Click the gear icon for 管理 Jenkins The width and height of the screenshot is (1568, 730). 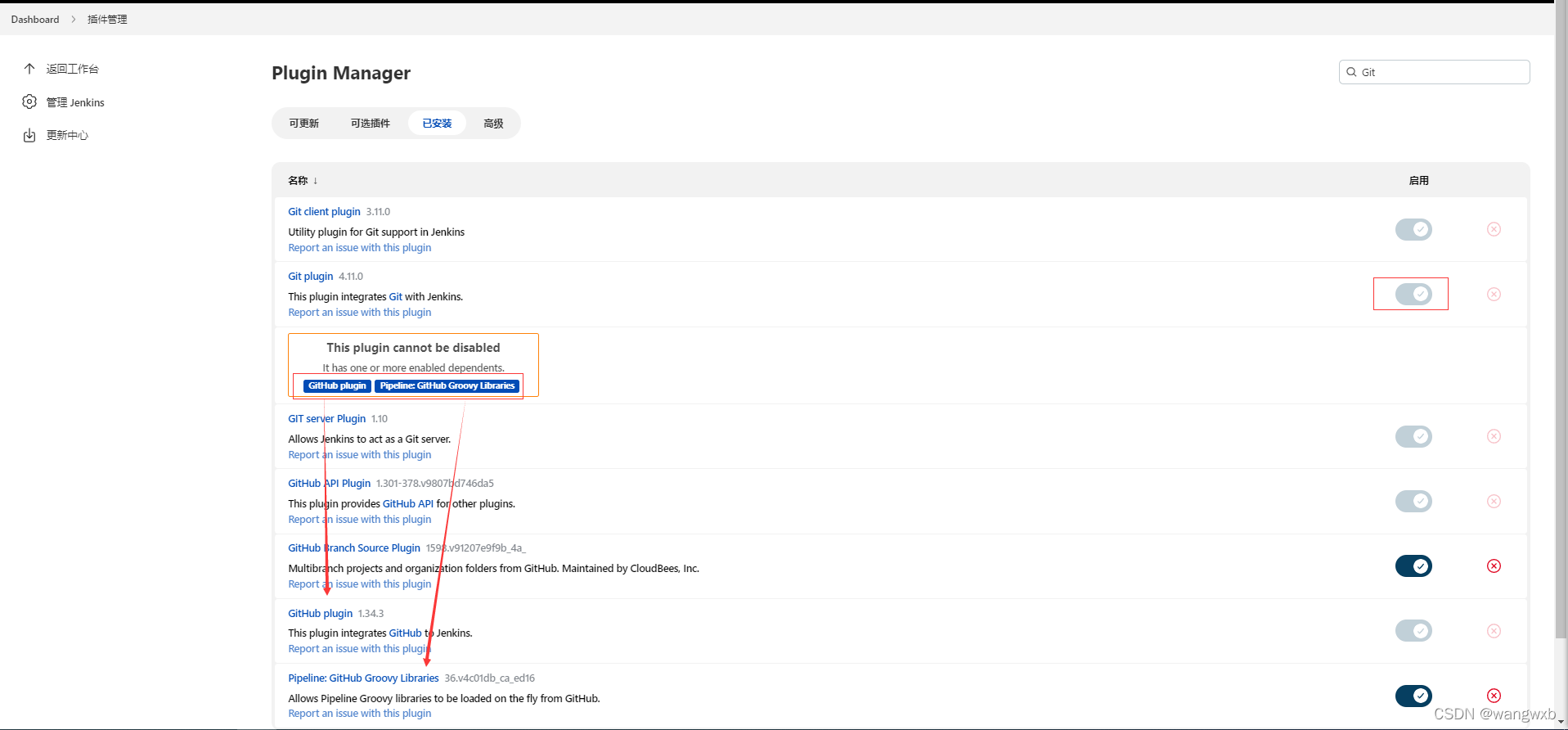[x=29, y=101]
